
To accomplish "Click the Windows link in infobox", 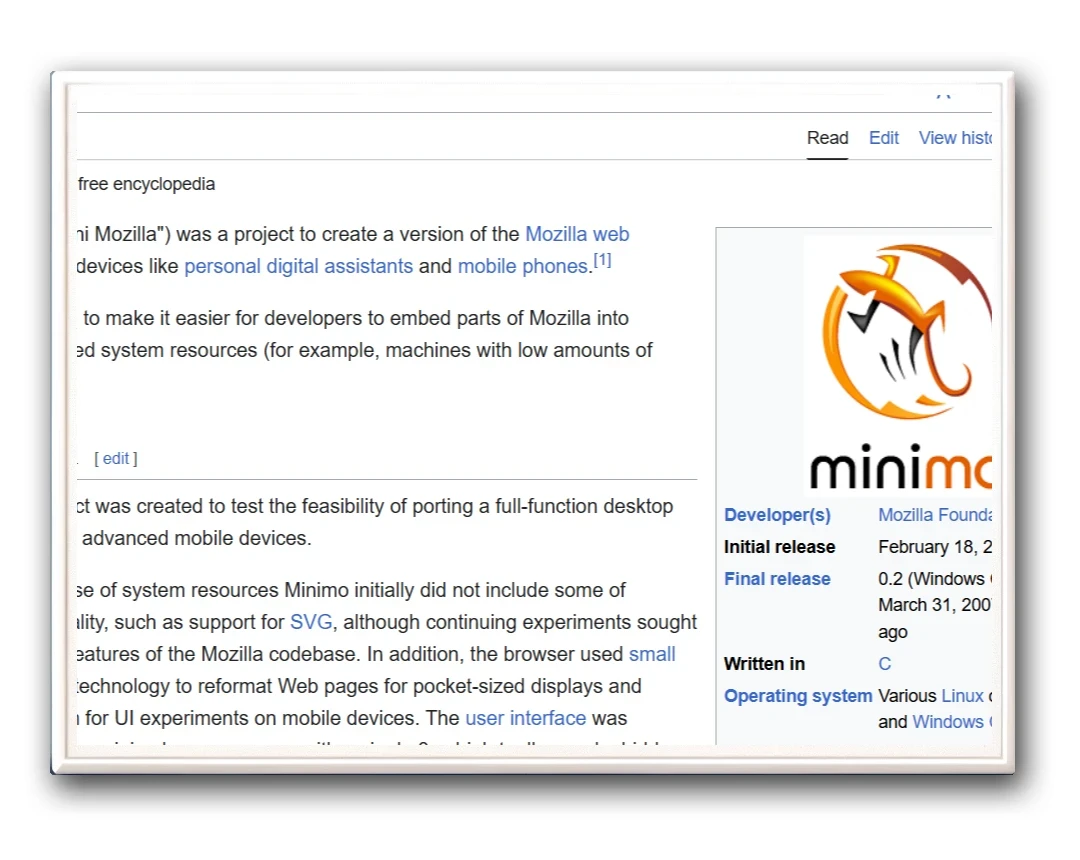I will pyautogui.click(x=948, y=722).
